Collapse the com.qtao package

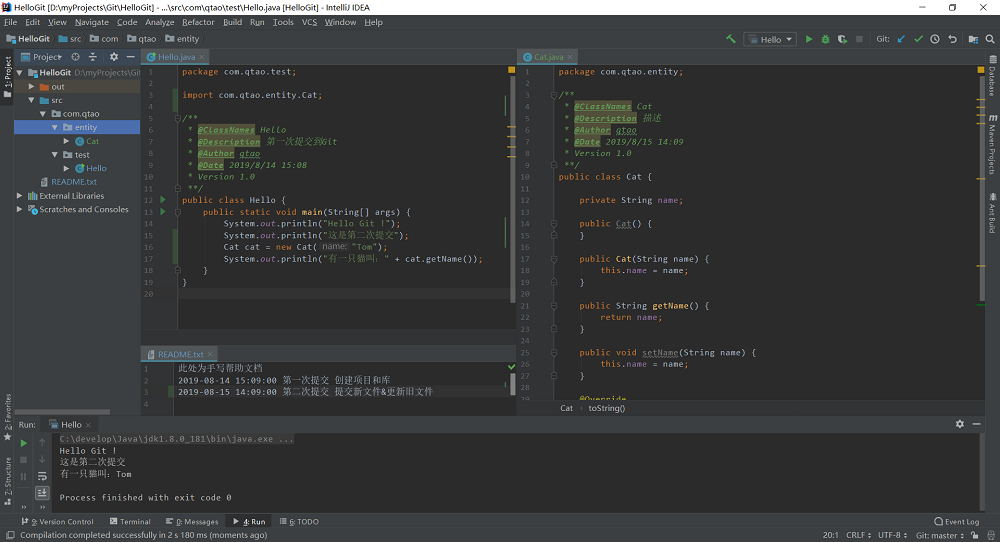point(43,114)
